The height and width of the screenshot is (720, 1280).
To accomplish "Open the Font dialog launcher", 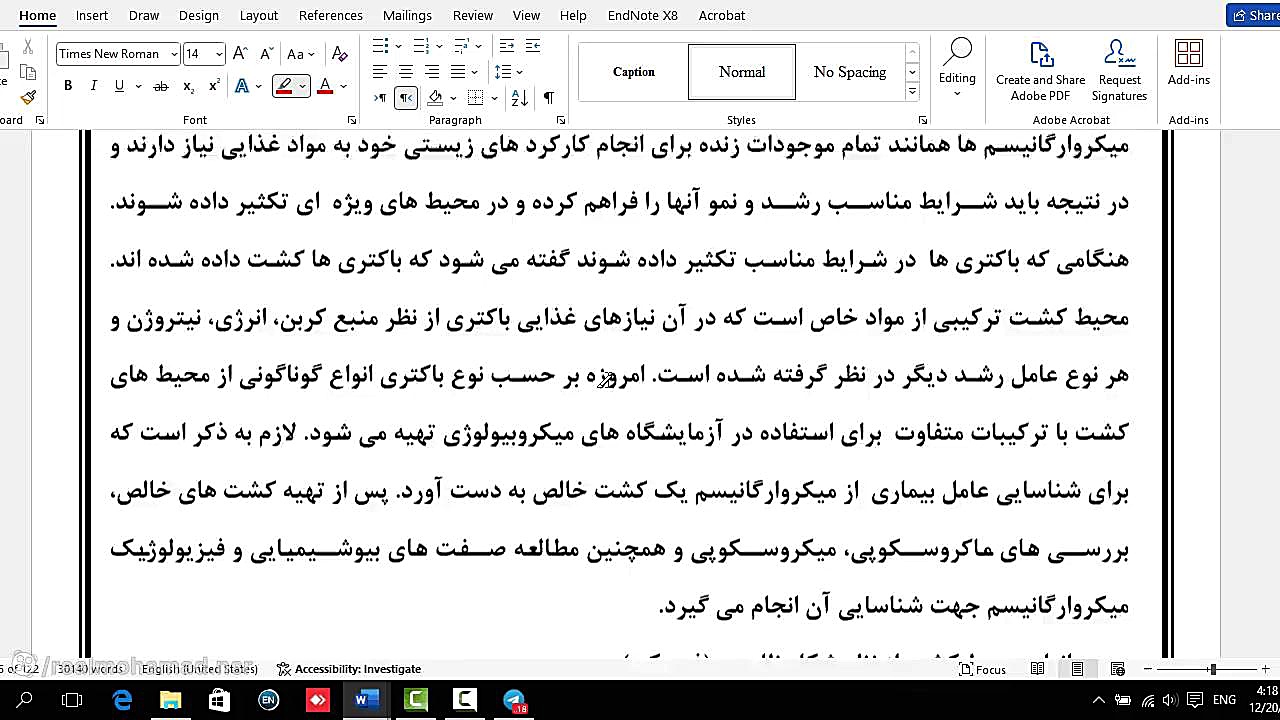I will point(351,120).
